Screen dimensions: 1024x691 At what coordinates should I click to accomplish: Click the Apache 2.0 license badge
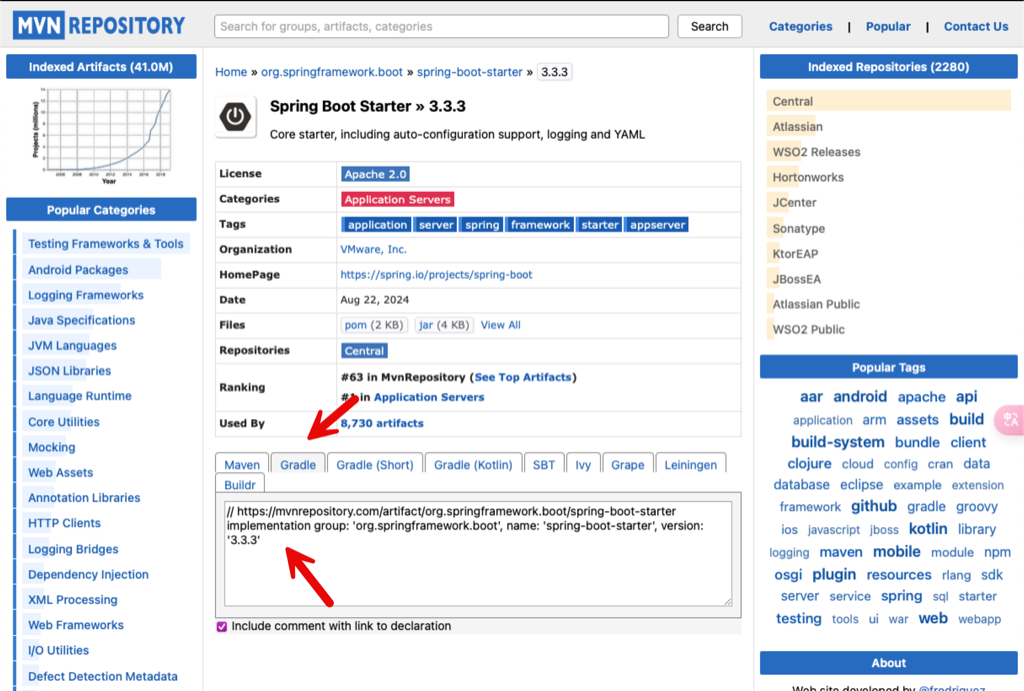[376, 174]
